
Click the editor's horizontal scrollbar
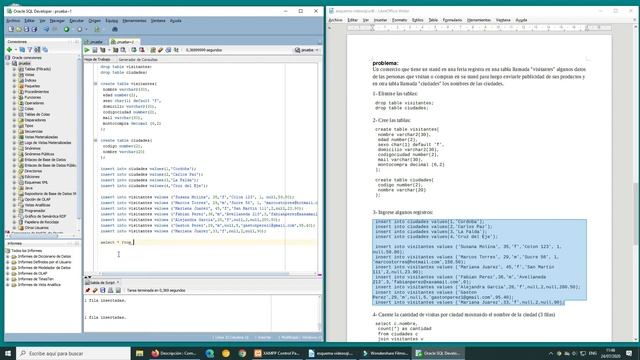click(x=195, y=274)
